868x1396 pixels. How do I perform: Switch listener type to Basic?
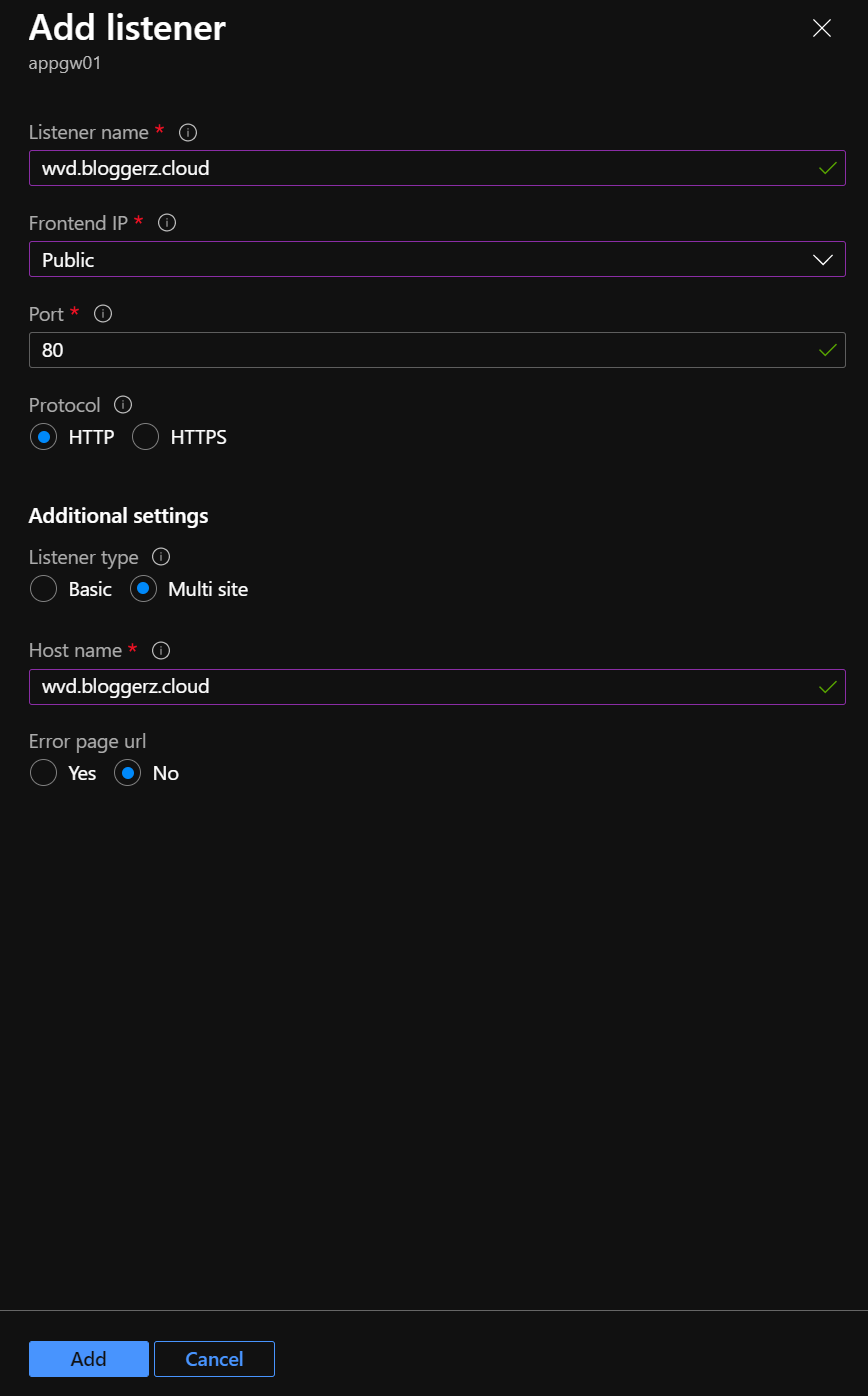tap(43, 589)
